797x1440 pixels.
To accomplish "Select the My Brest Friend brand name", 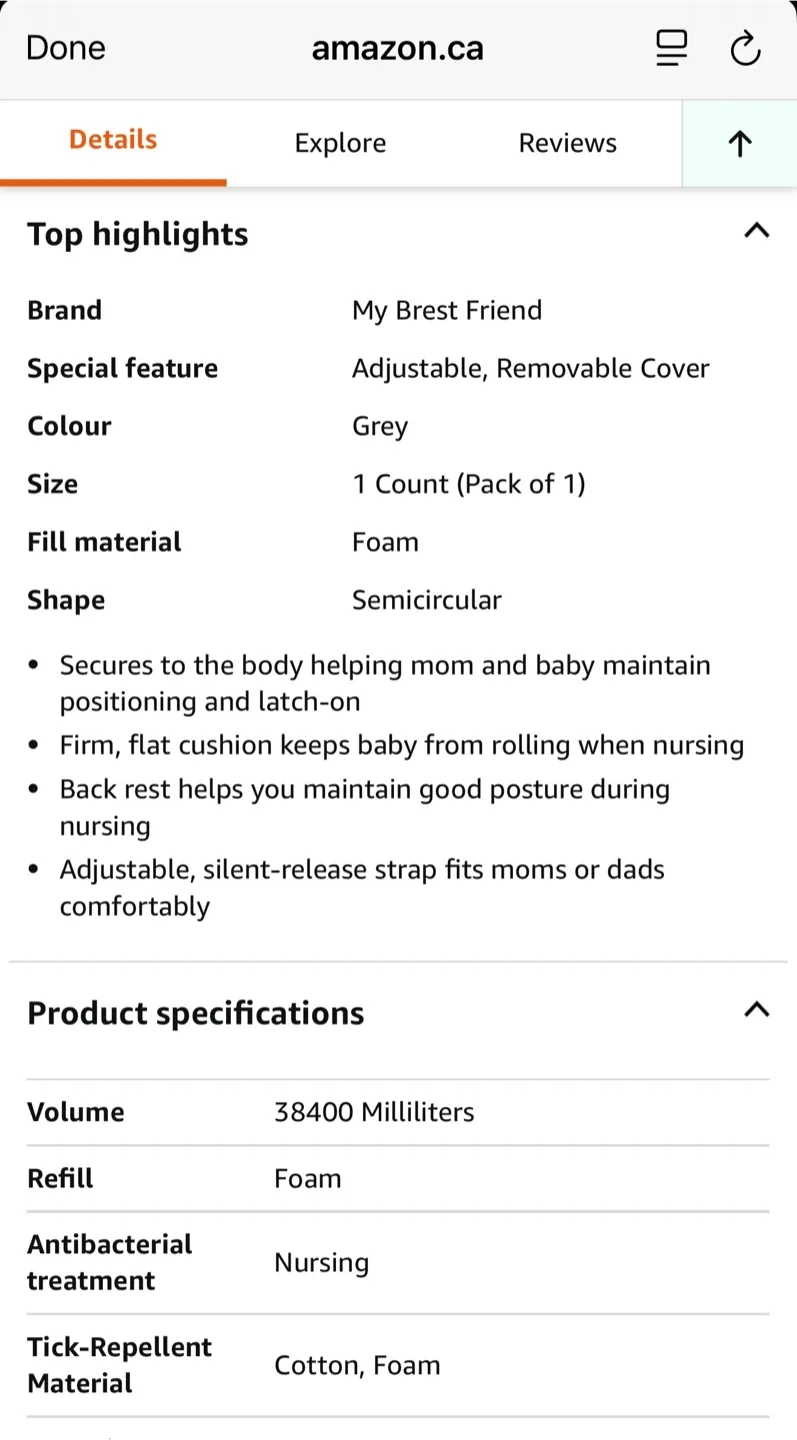I will coord(447,310).
